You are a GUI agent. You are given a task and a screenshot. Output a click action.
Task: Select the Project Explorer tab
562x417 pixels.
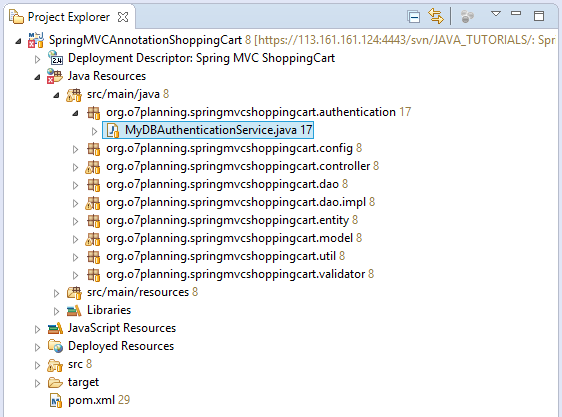(69, 17)
